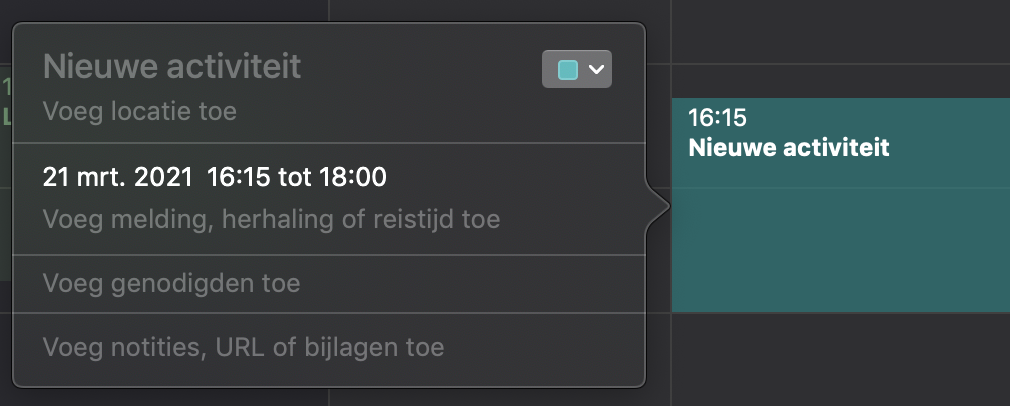Click the teal calendar color swatch
This screenshot has width=1010, height=406.
pos(567,69)
